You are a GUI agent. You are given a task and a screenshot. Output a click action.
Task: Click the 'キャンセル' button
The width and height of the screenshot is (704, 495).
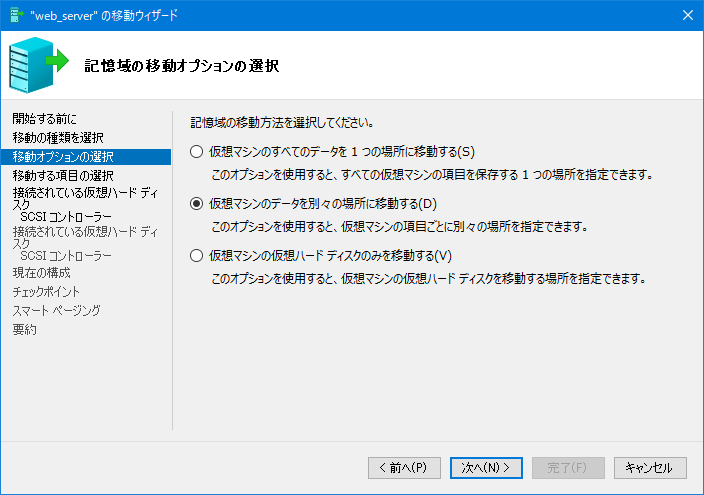click(650, 468)
